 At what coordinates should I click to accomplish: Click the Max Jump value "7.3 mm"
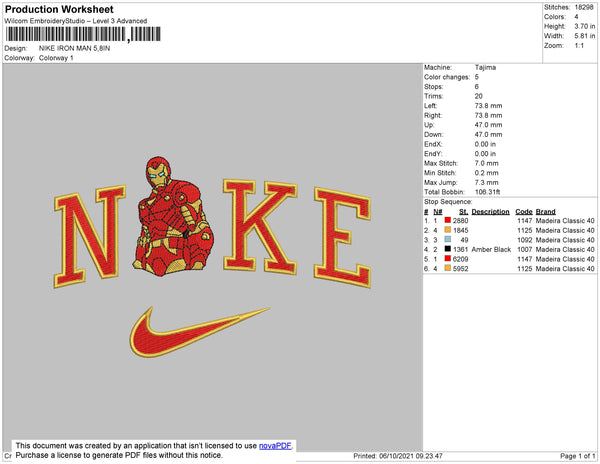click(486, 182)
